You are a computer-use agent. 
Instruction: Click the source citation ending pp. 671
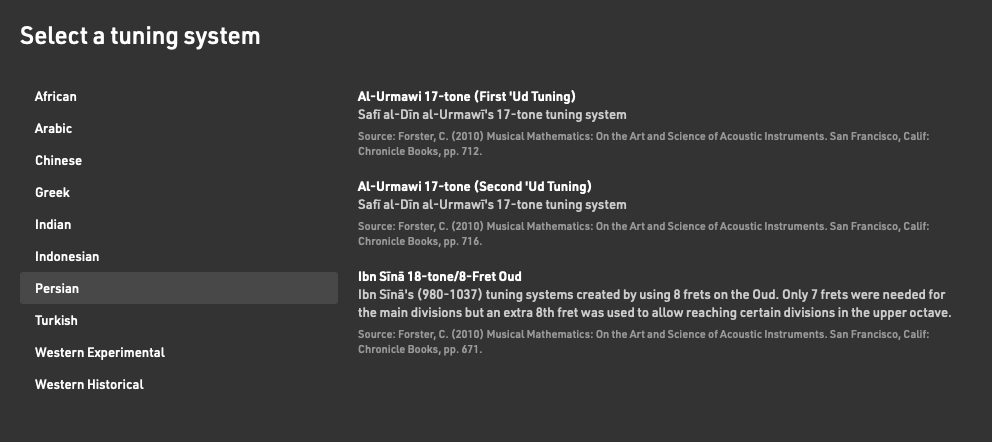pos(644,341)
